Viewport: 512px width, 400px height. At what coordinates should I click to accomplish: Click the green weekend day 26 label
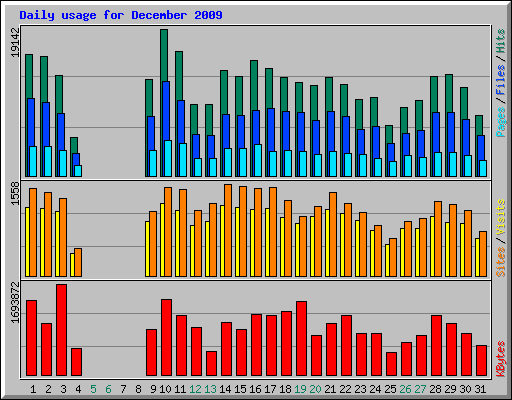pyautogui.click(x=405, y=389)
